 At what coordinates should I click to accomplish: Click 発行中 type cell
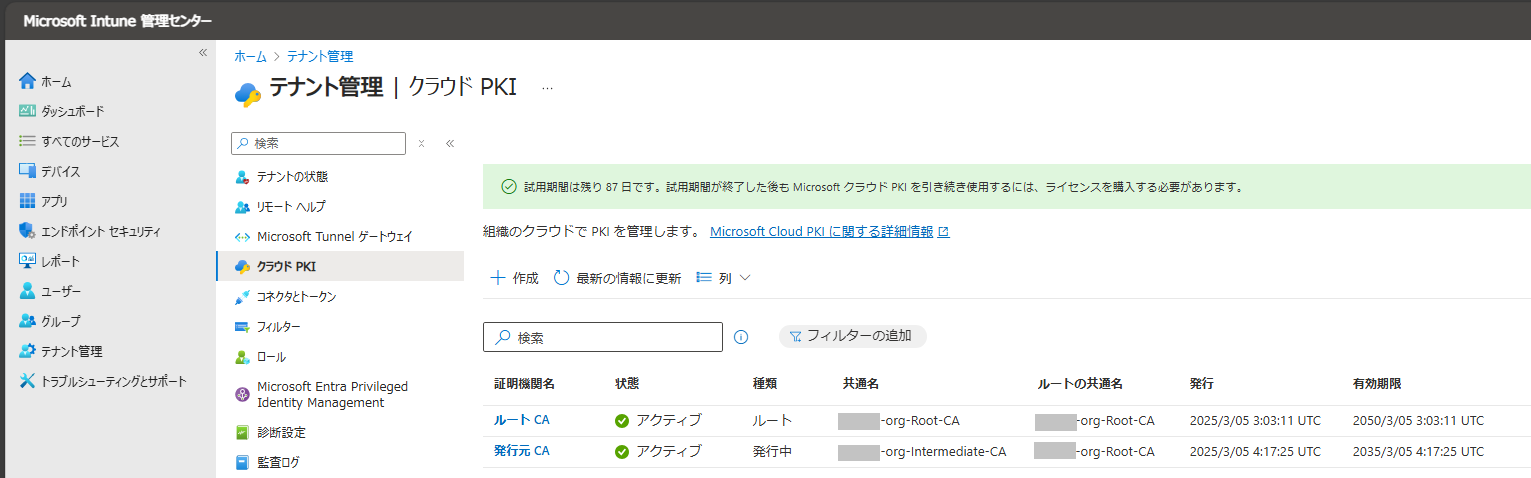point(773,451)
